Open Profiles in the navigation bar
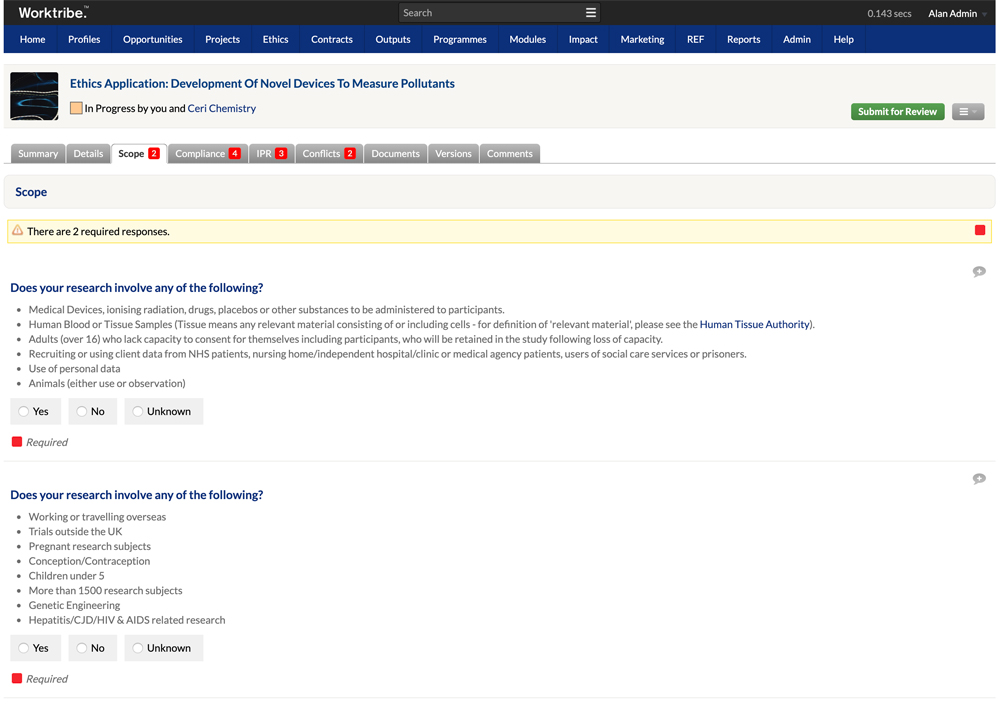Viewport: 1000px width, 707px height. [x=84, y=40]
